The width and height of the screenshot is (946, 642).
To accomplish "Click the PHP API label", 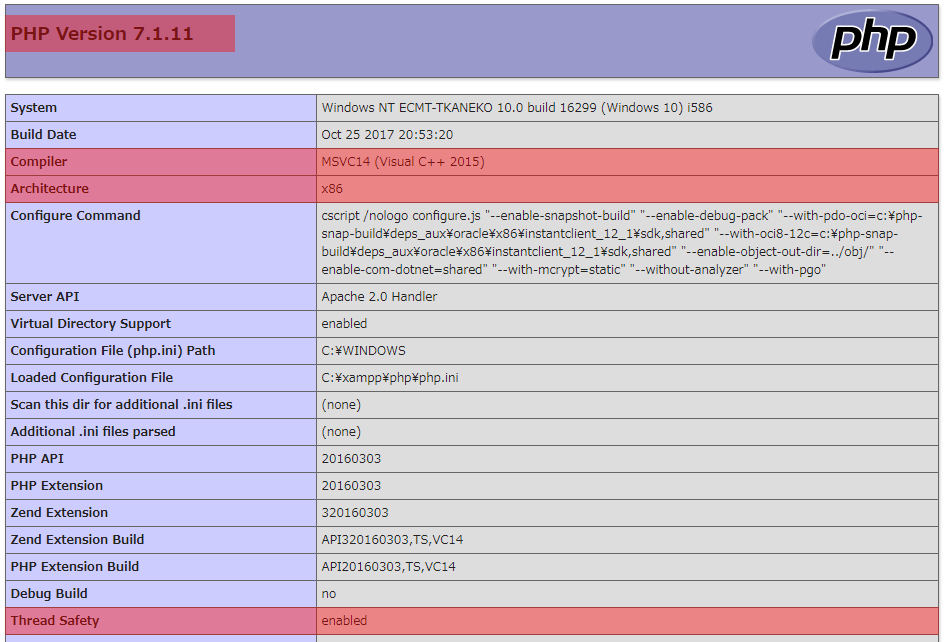I will click(x=37, y=459).
